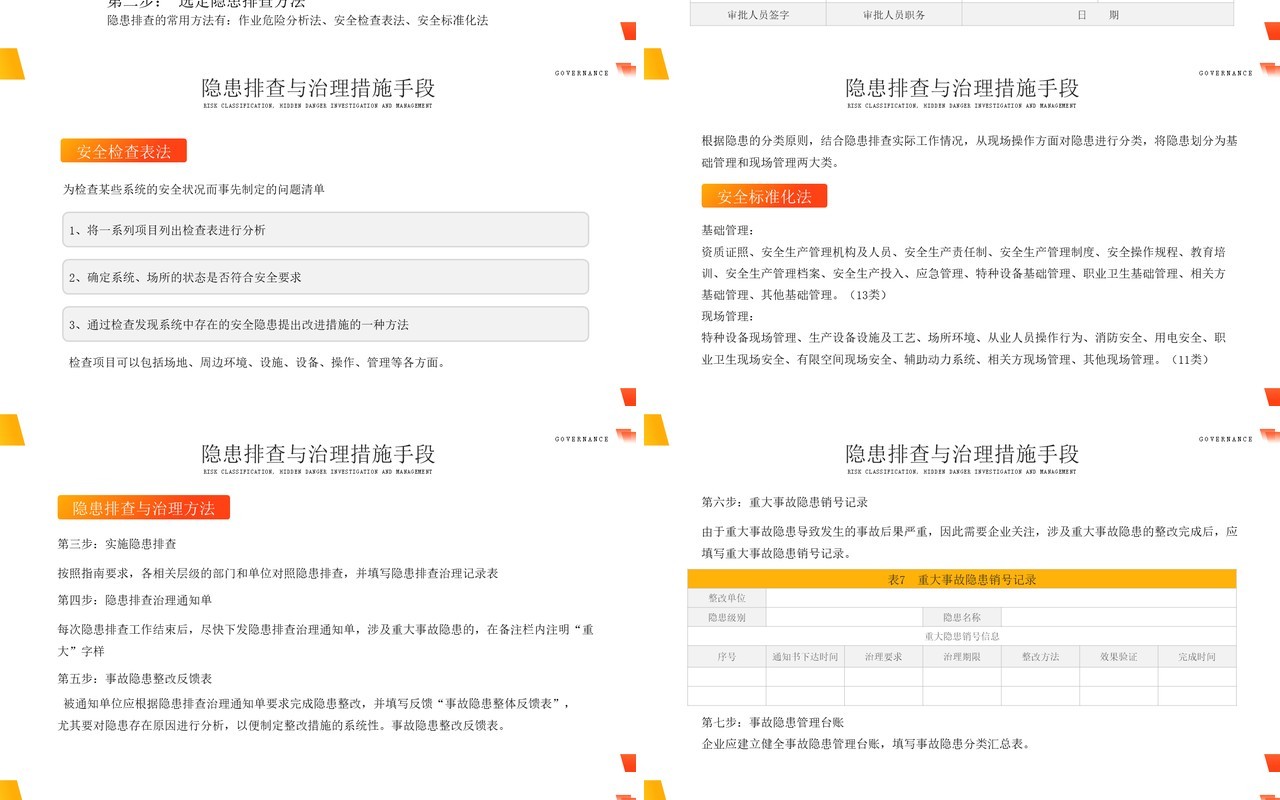Click the heading '第六步：重大事故隐患销号记录'
Viewport: 1280px width, 800px height.
785,502
